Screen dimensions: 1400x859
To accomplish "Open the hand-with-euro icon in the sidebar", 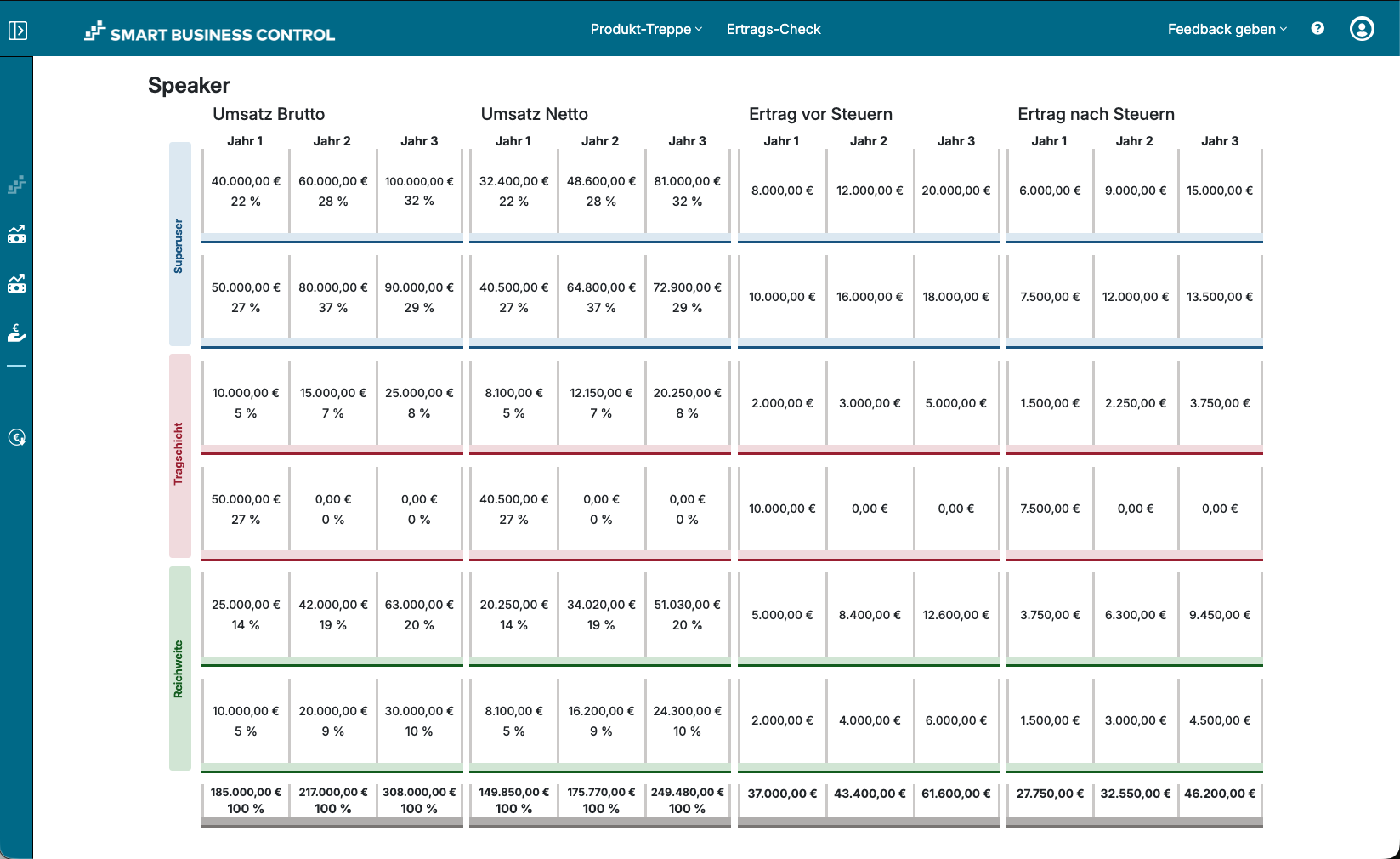I will click(17, 332).
